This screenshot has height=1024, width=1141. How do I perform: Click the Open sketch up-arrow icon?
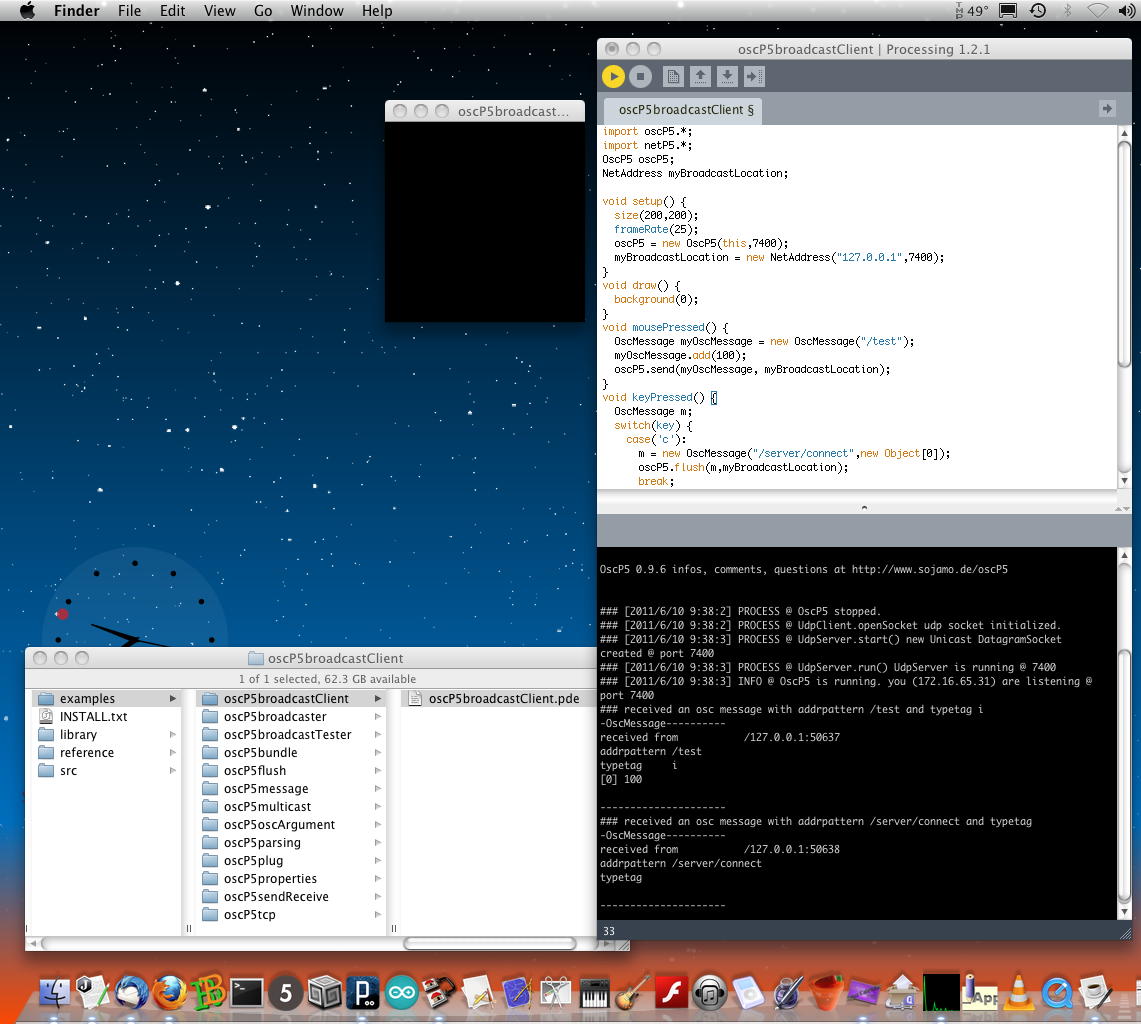coord(700,76)
